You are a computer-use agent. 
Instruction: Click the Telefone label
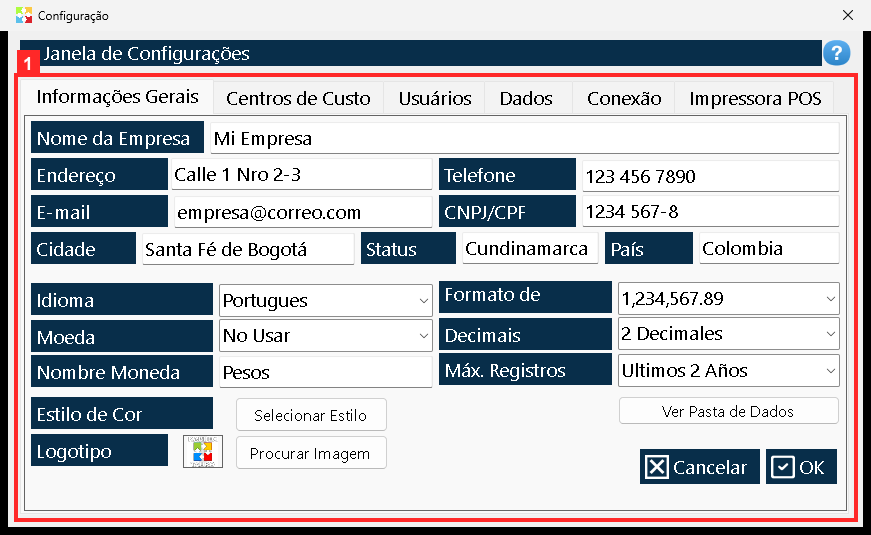click(x=507, y=174)
